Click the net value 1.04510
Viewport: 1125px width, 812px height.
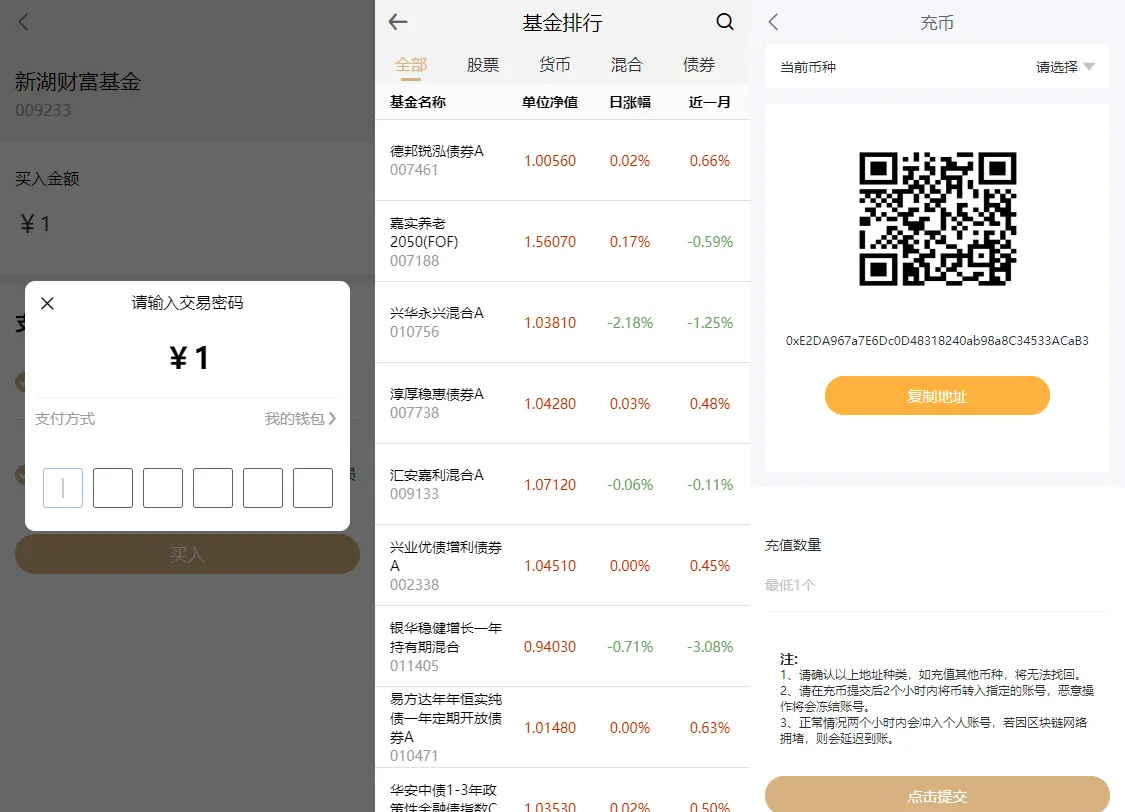pyautogui.click(x=550, y=566)
